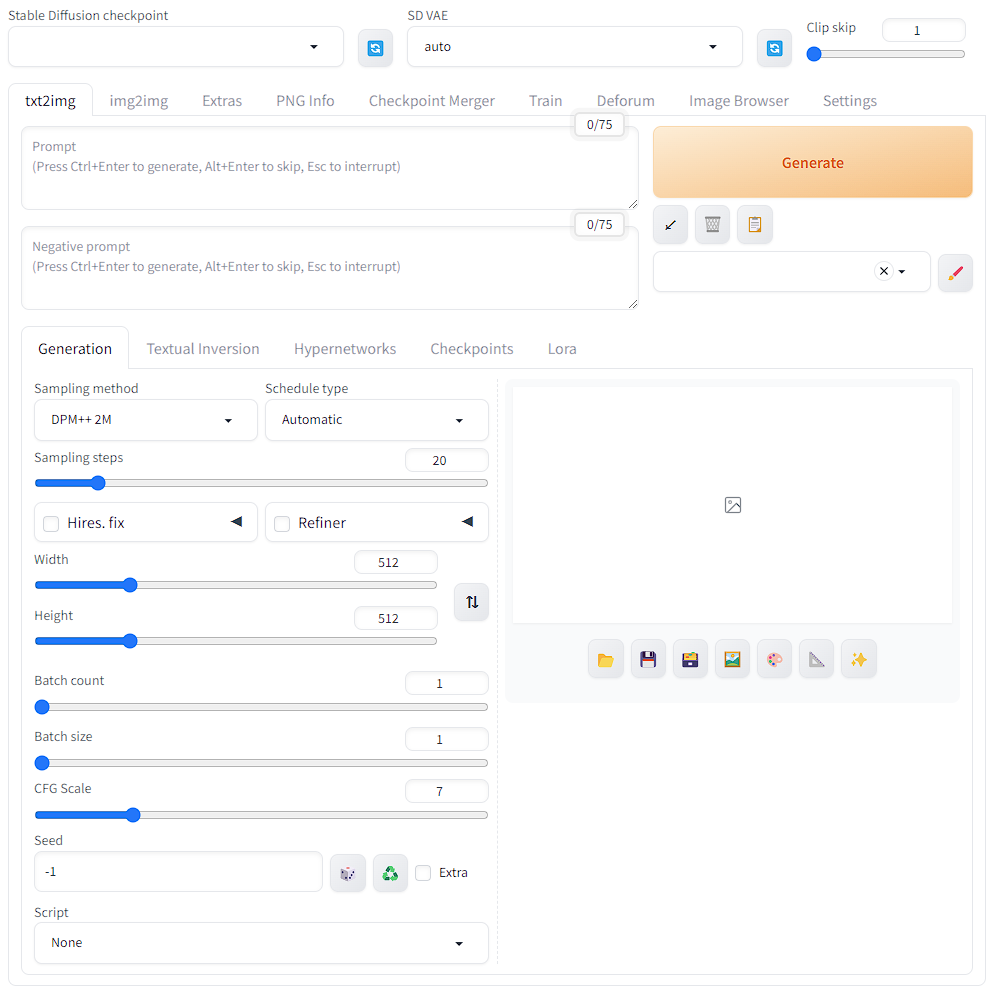
Task: Open the Lora tab
Action: pos(562,349)
